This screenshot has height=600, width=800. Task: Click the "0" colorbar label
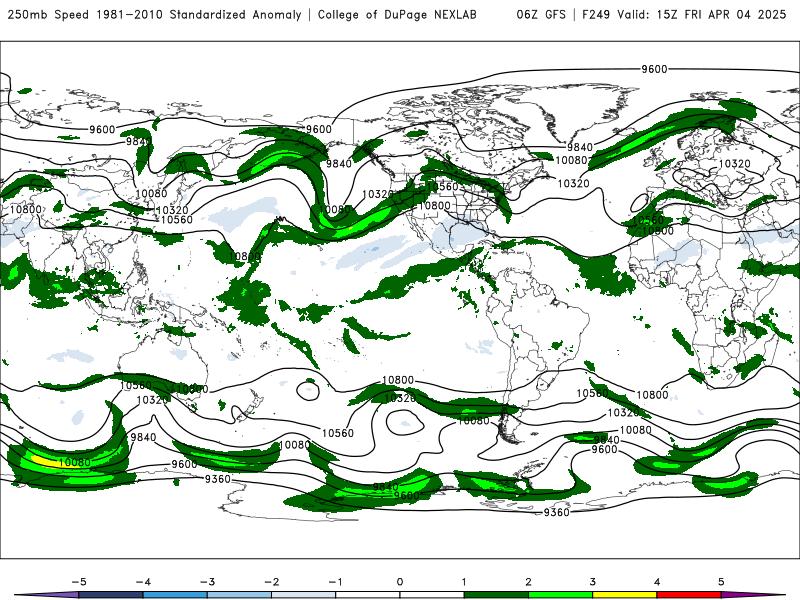click(400, 582)
